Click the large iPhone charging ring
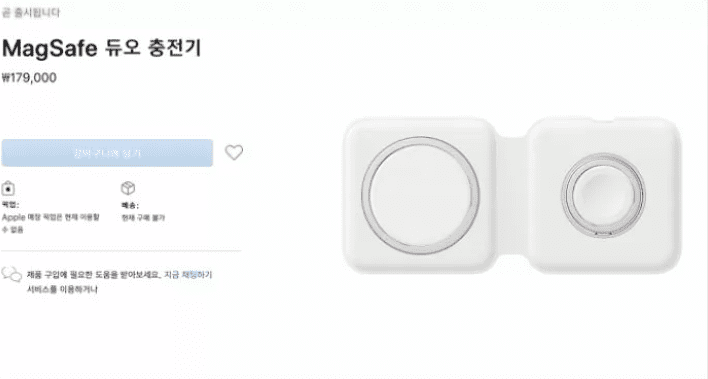This screenshot has height=379, width=708. (420, 196)
